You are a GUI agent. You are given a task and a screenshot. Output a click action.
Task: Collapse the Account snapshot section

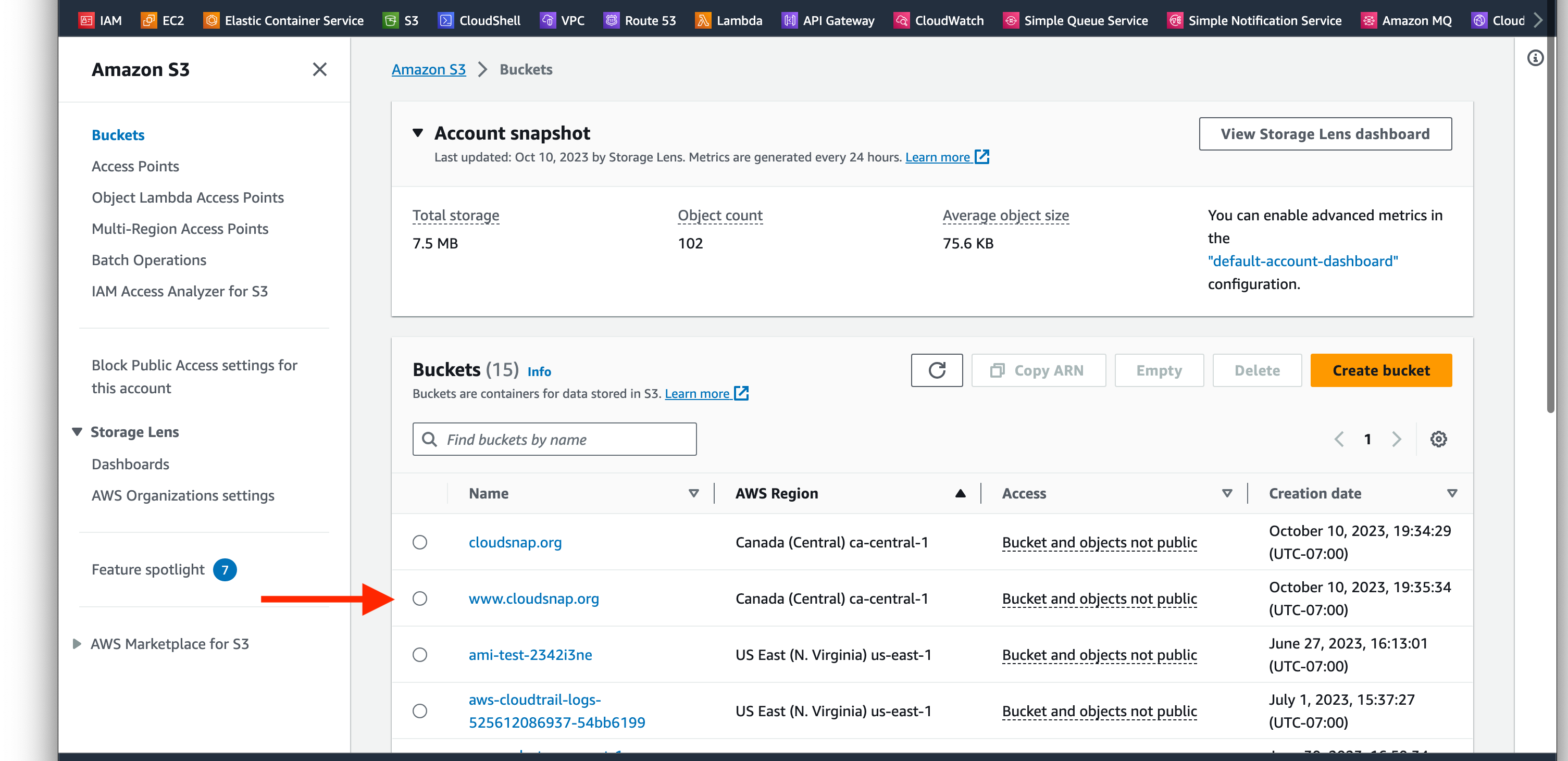coord(418,133)
